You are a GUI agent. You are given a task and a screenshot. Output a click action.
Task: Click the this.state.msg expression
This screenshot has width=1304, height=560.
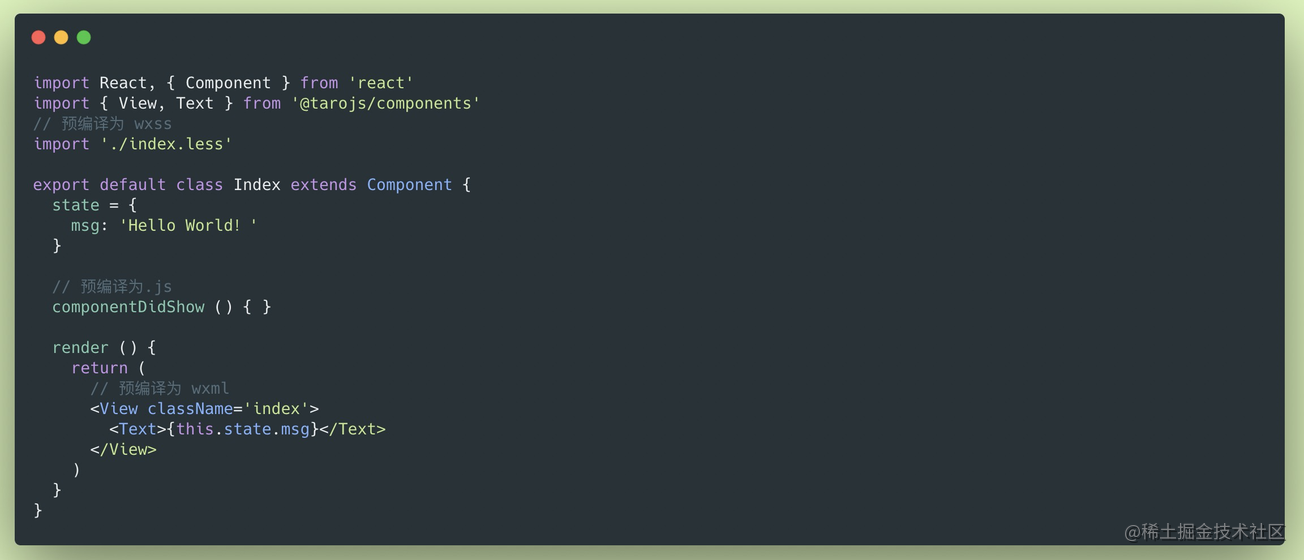click(x=243, y=429)
